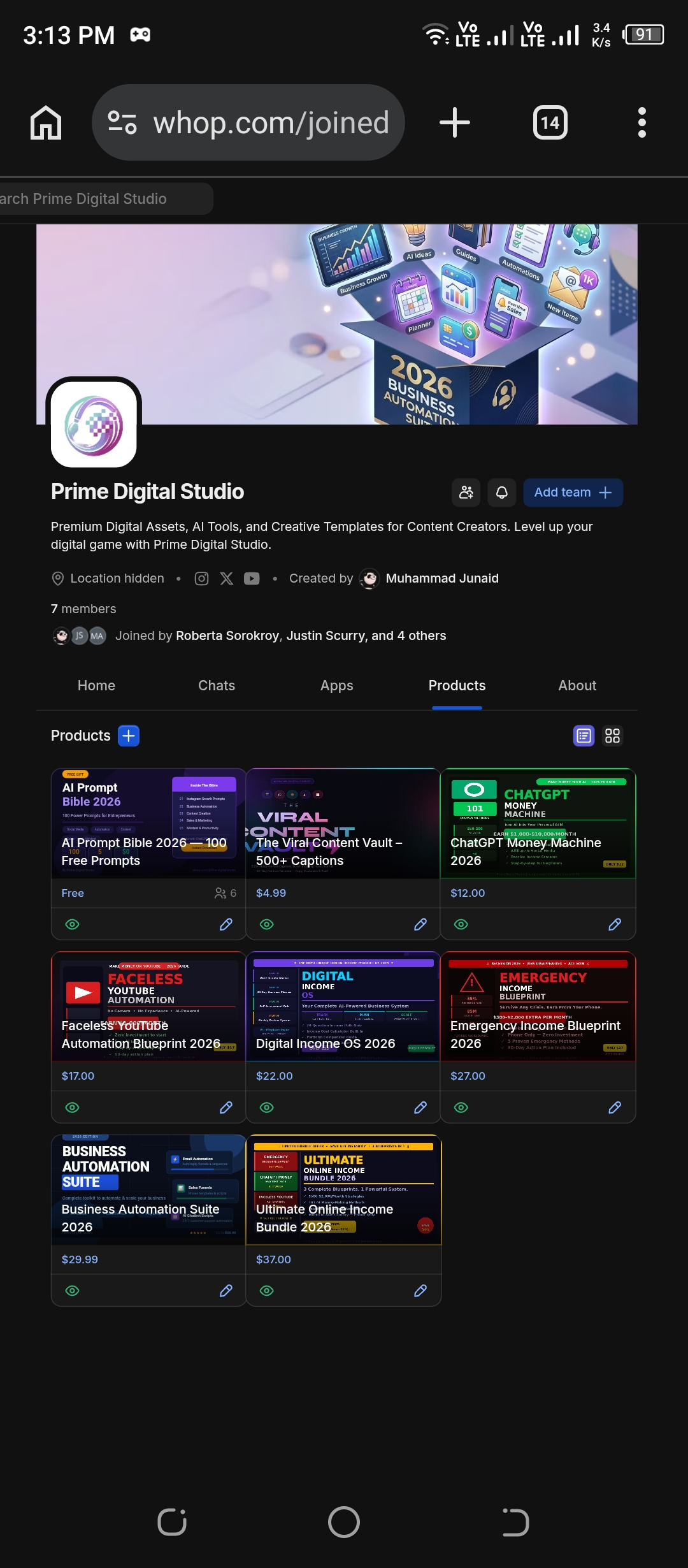Open the X social profile link
This screenshot has height=1568, width=688.
[227, 578]
